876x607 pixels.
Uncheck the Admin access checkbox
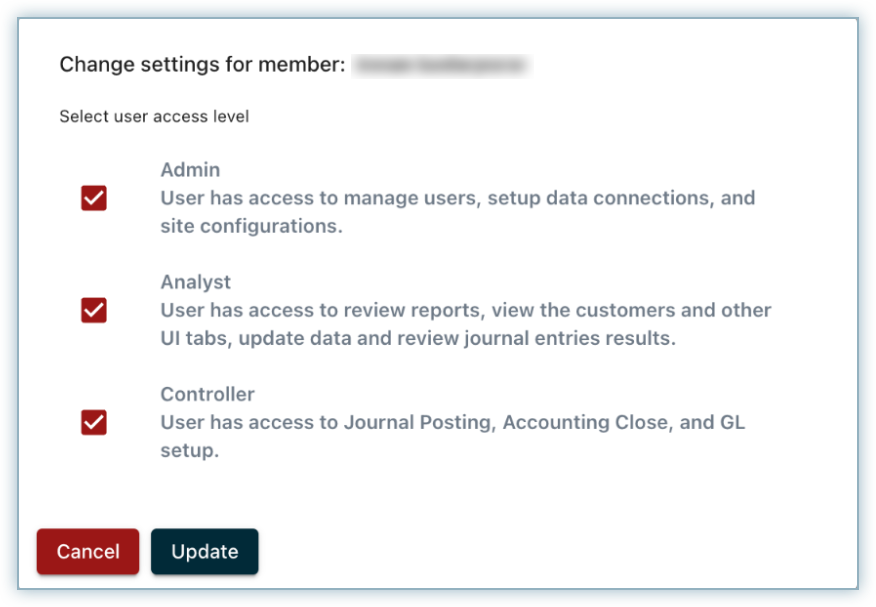pyautogui.click(x=94, y=198)
